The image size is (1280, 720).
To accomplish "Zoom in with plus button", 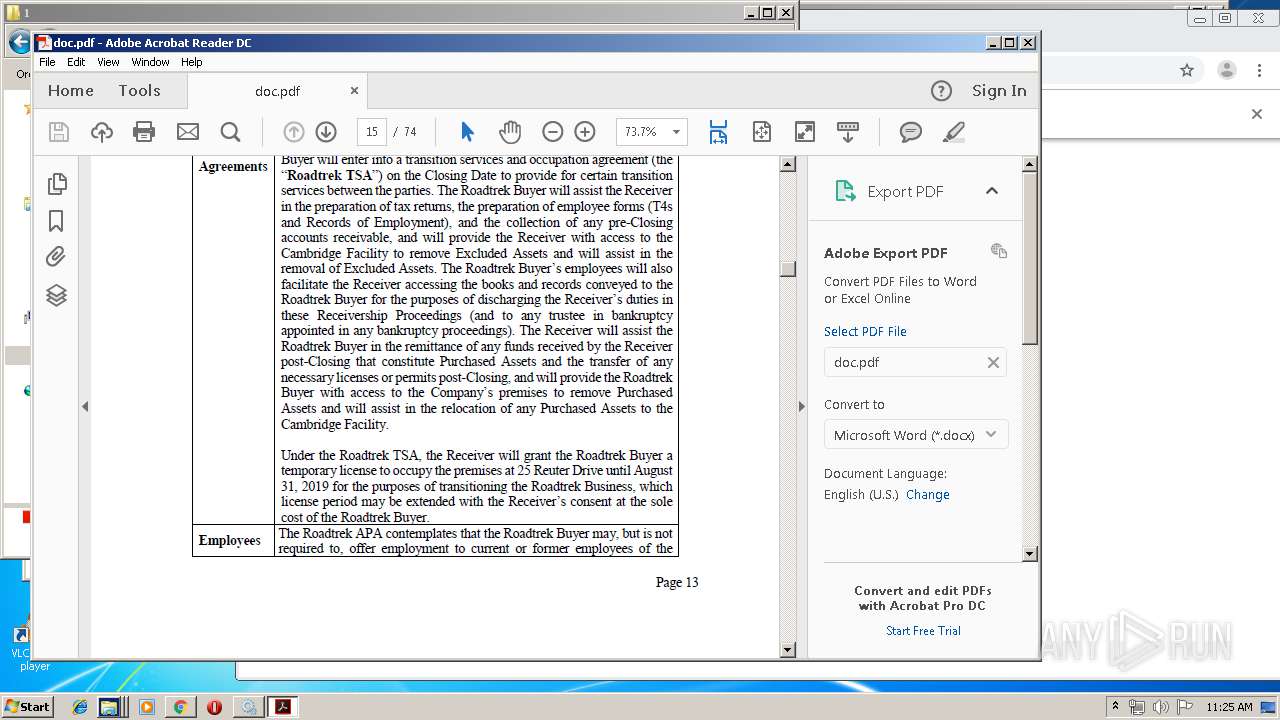I will [x=585, y=132].
